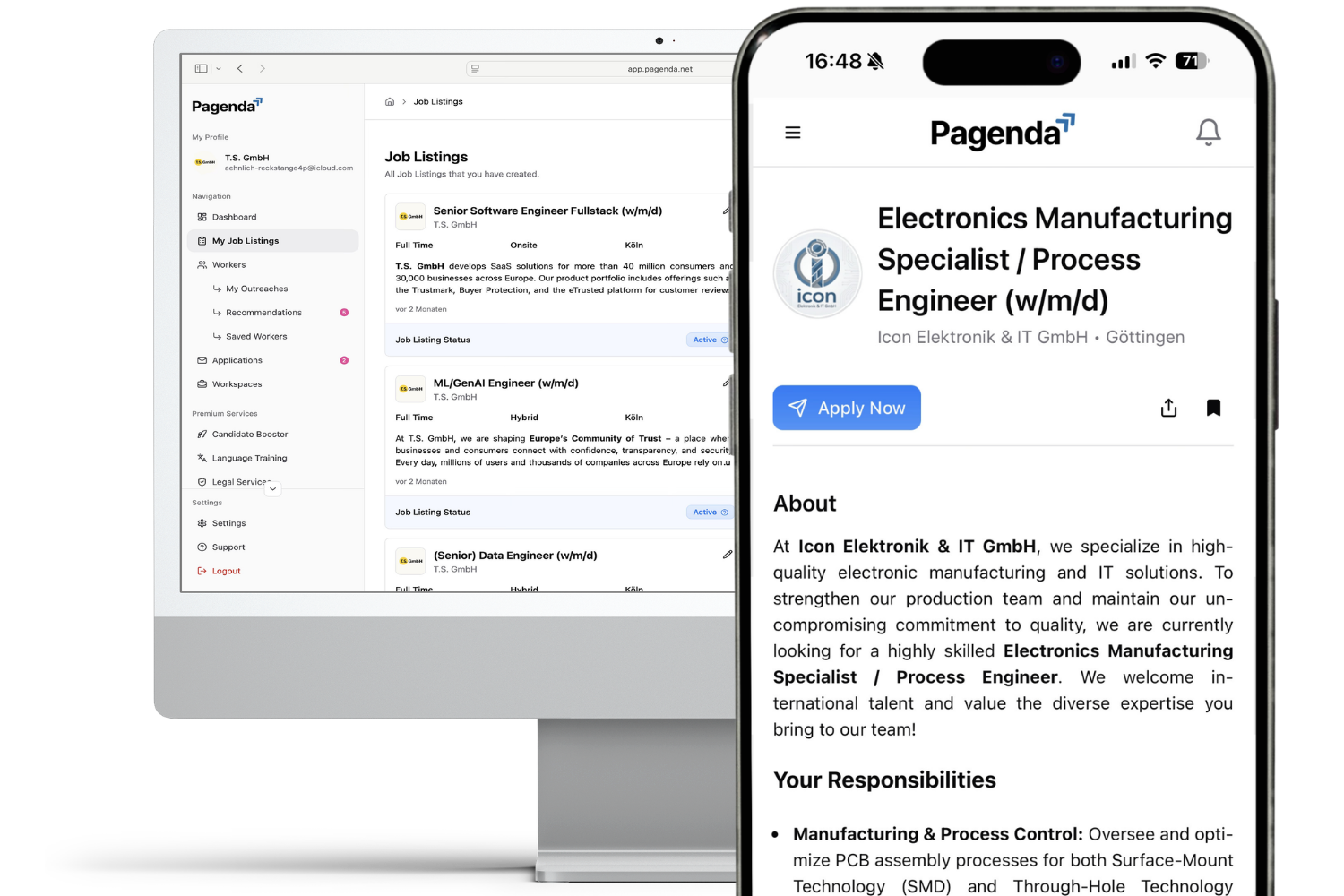Share the job via share icon
1344x896 pixels.
click(x=1168, y=408)
